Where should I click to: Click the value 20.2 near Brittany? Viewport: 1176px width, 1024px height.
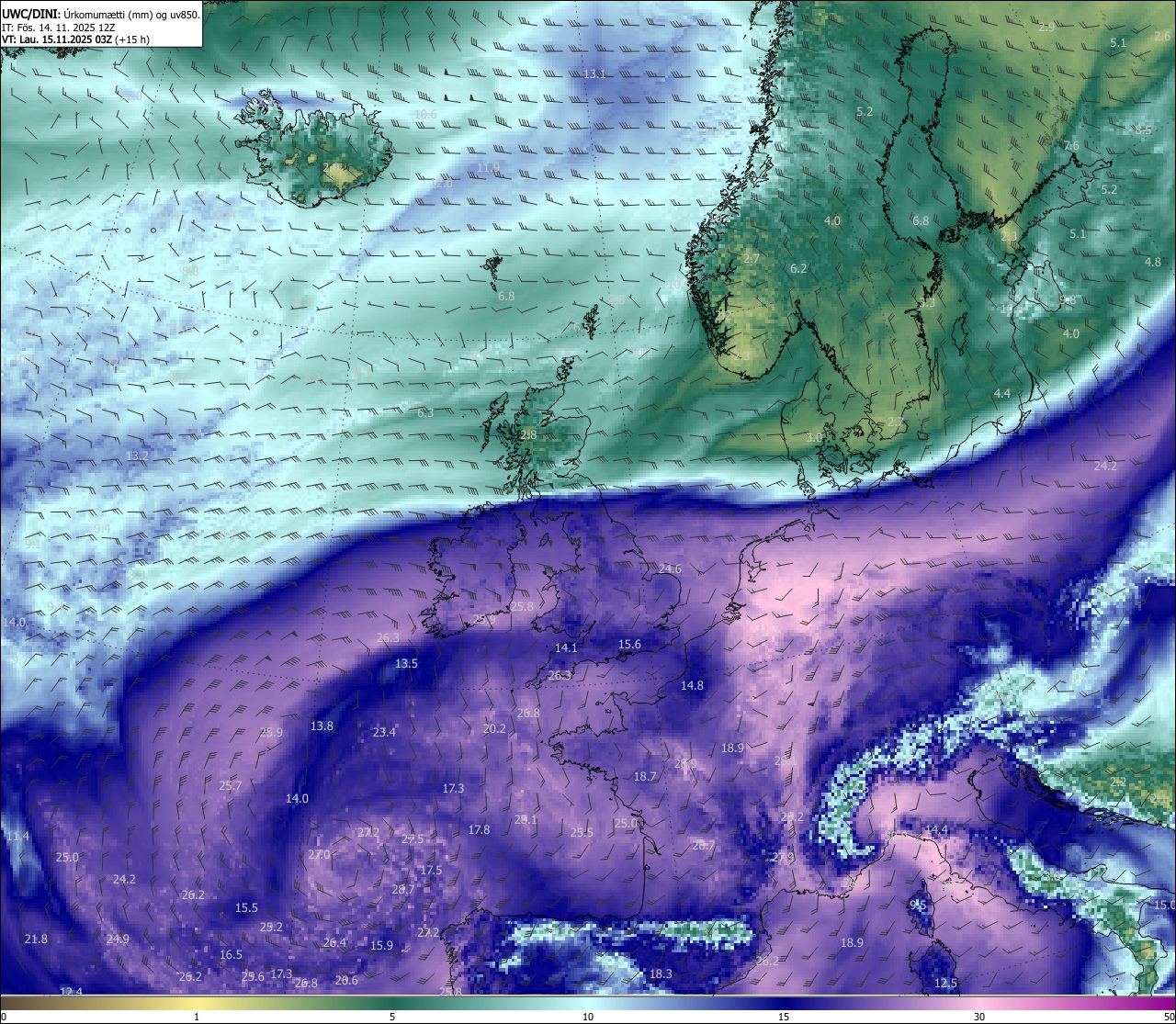[x=494, y=729]
